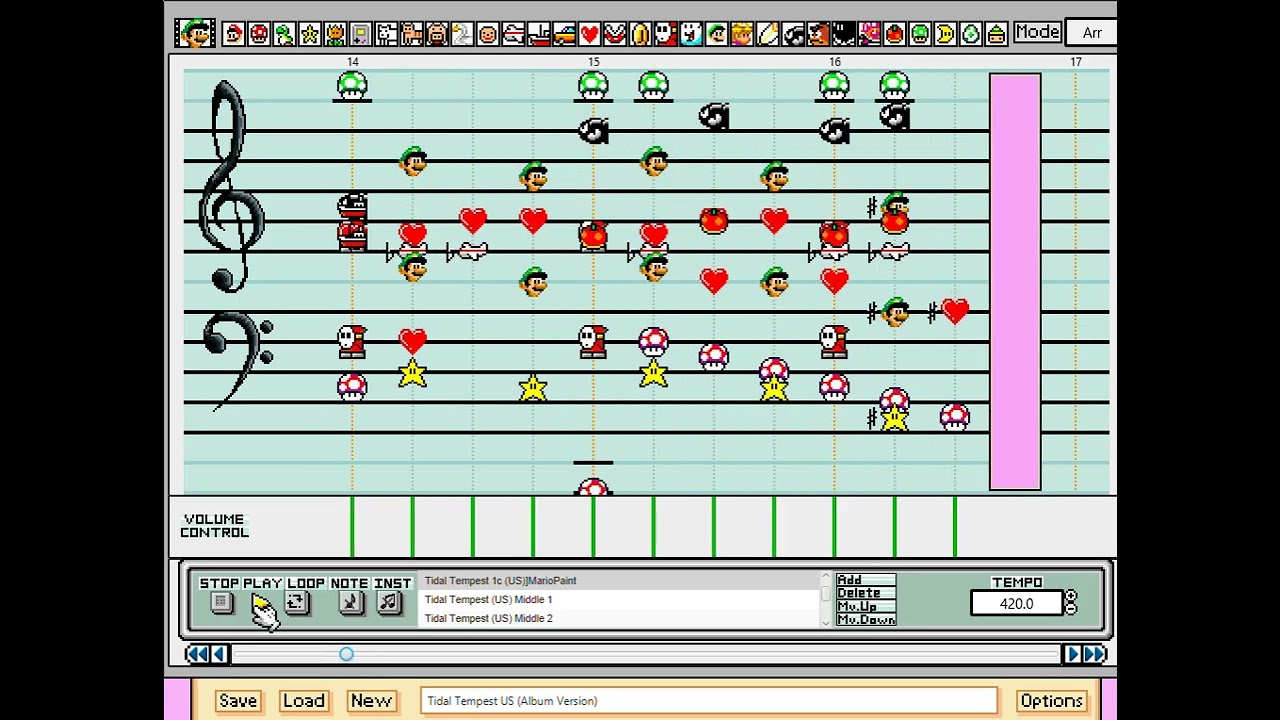Pick the green Yoshi egg instrument
1280x720 pixels.
[970, 34]
